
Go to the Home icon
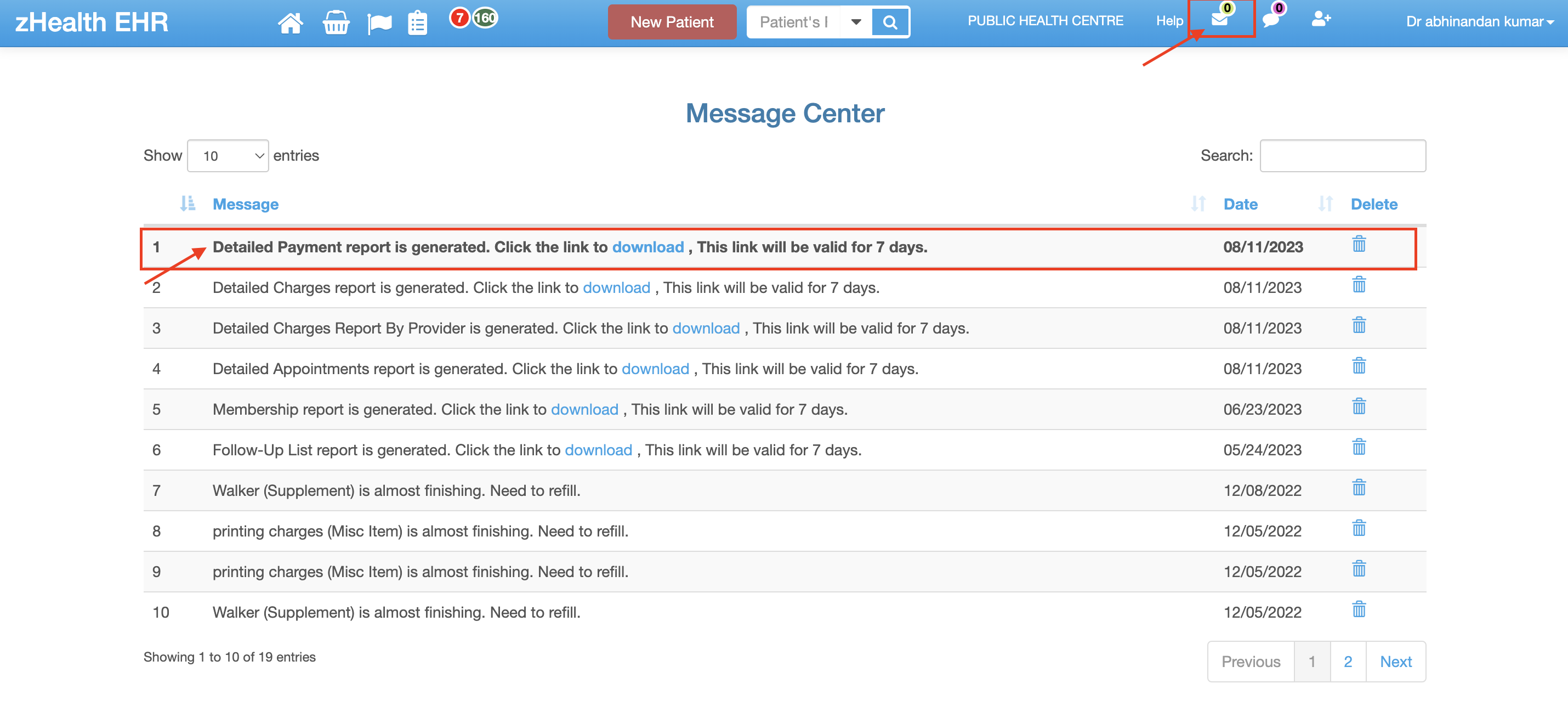click(291, 23)
